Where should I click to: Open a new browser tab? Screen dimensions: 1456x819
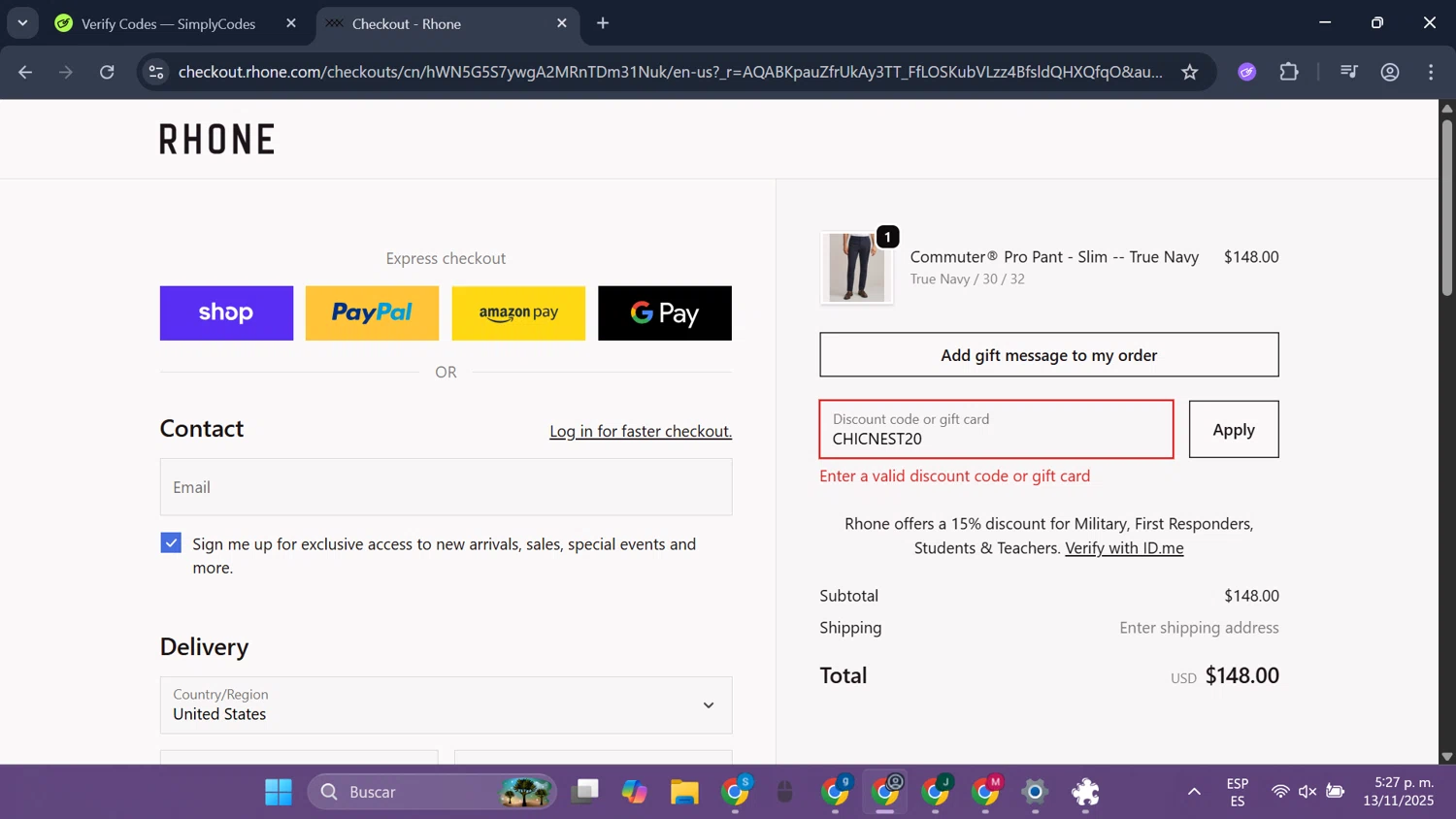tap(603, 23)
